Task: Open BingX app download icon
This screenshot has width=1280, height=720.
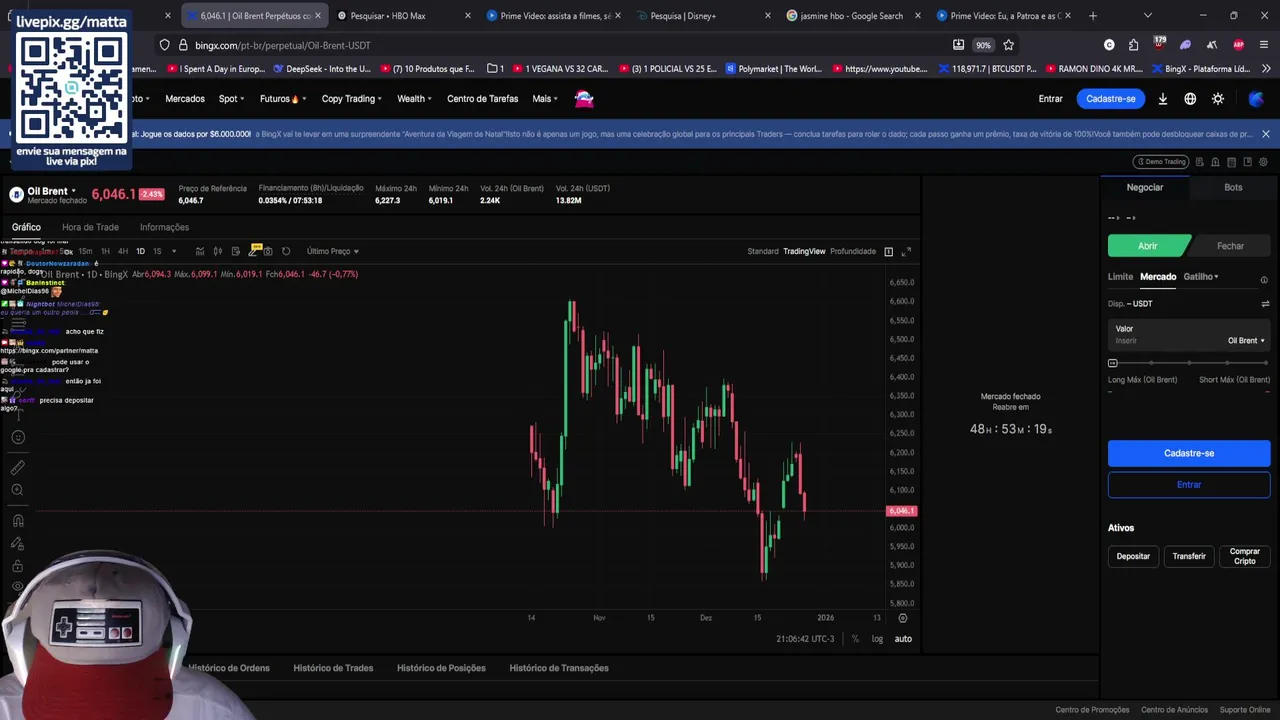Action: (x=1163, y=99)
